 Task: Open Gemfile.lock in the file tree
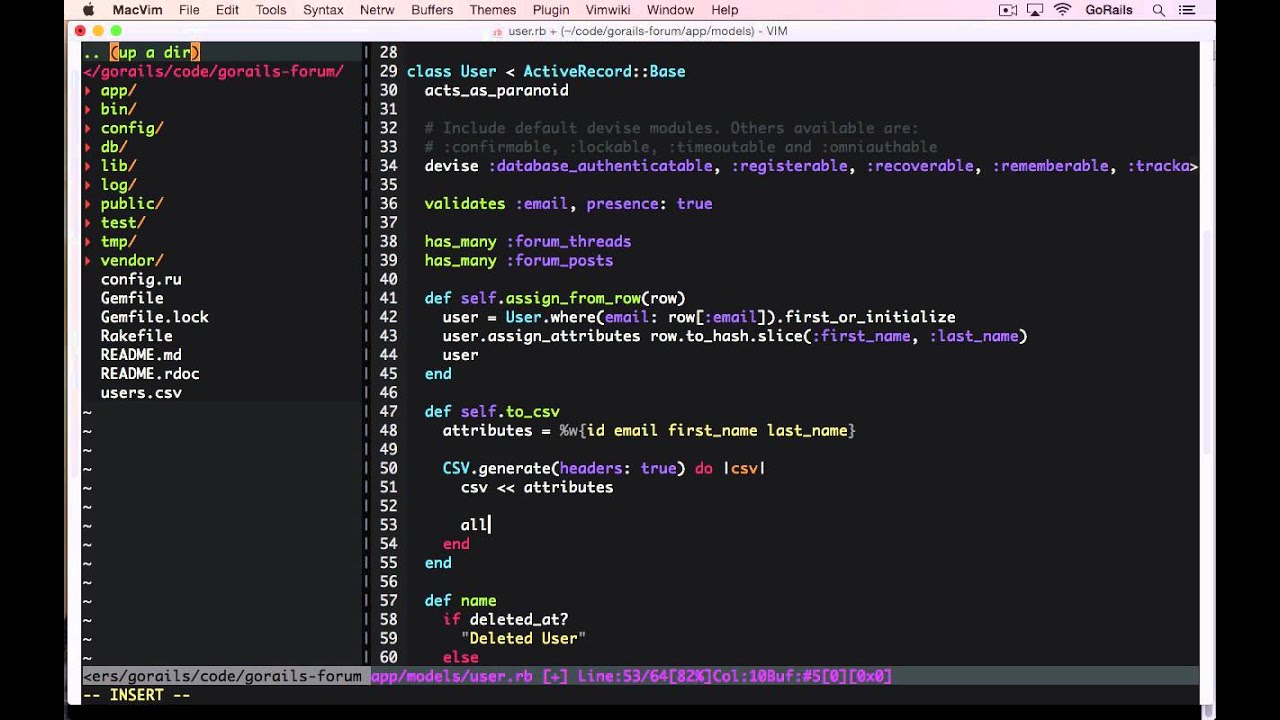coord(155,317)
